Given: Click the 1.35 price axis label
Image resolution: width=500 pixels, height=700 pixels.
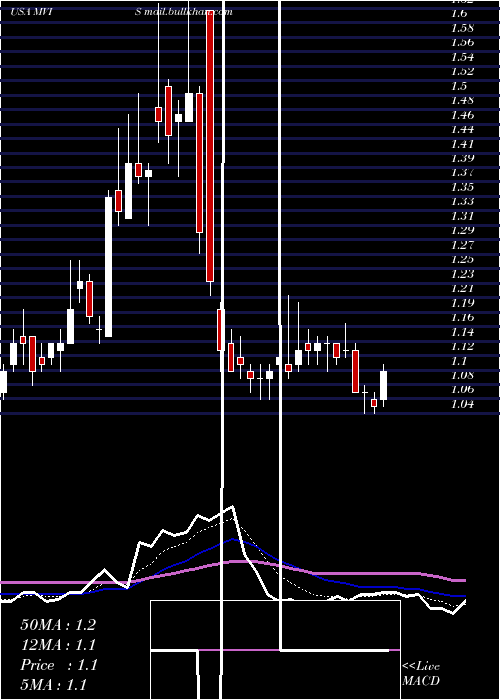Looking at the screenshot, I should [x=462, y=187].
